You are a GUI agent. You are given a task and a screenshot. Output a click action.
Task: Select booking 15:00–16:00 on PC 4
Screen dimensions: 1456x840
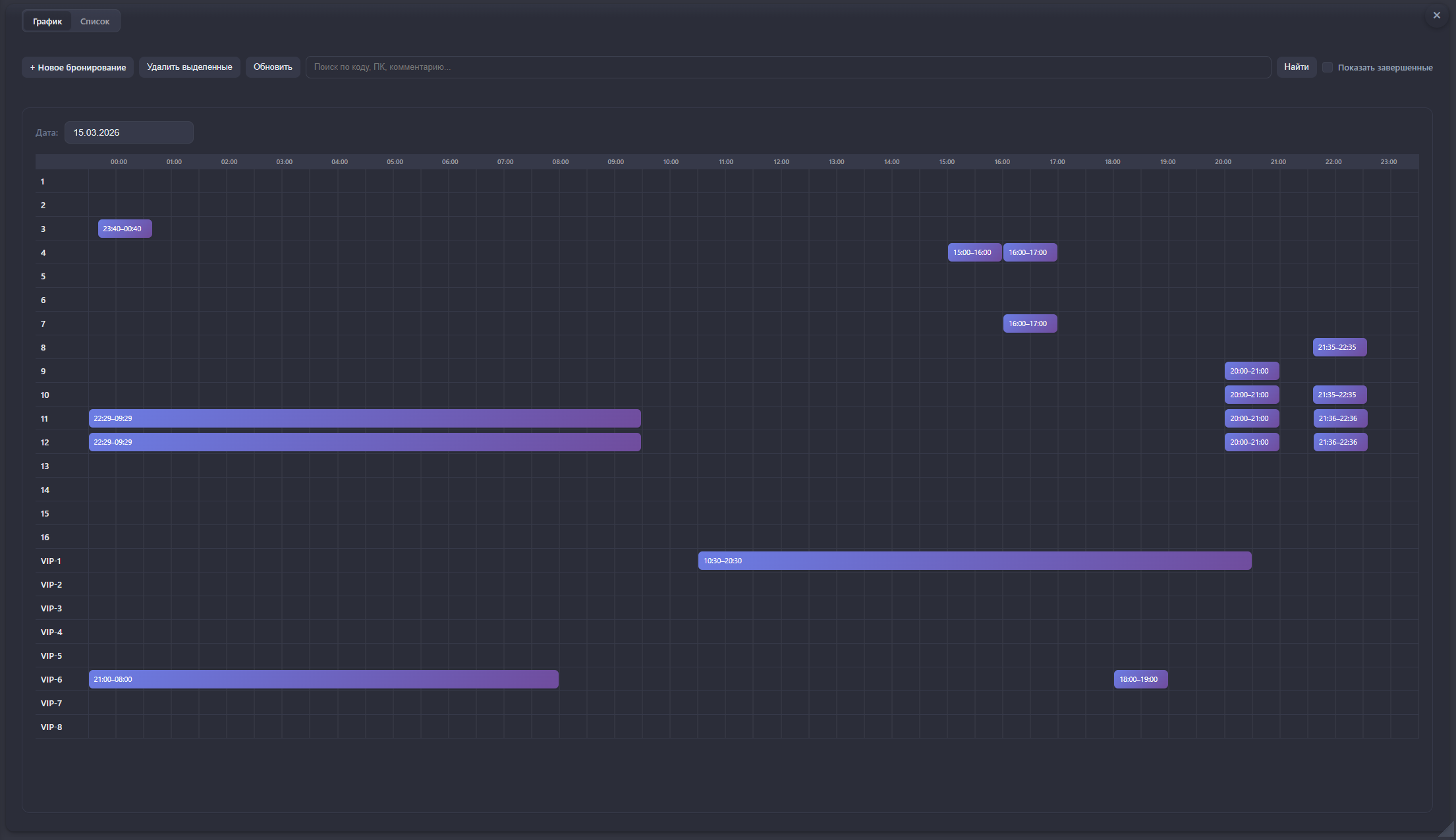point(974,252)
